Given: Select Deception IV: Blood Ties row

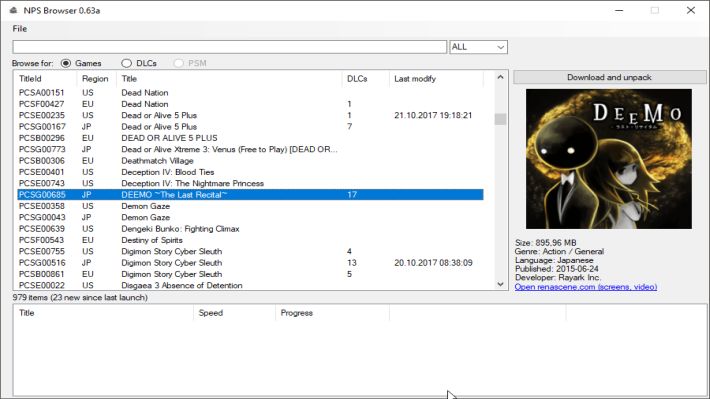Looking at the screenshot, I should pos(250,172).
